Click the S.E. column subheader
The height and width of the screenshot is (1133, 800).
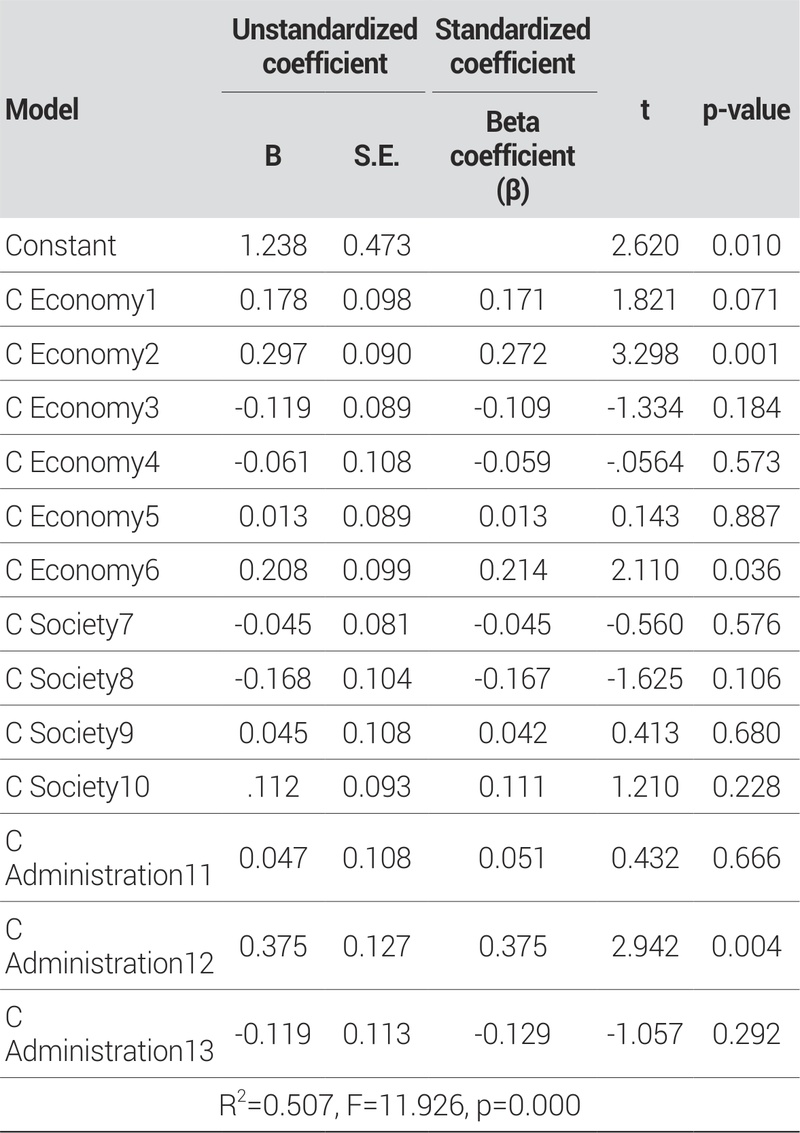coord(377,156)
